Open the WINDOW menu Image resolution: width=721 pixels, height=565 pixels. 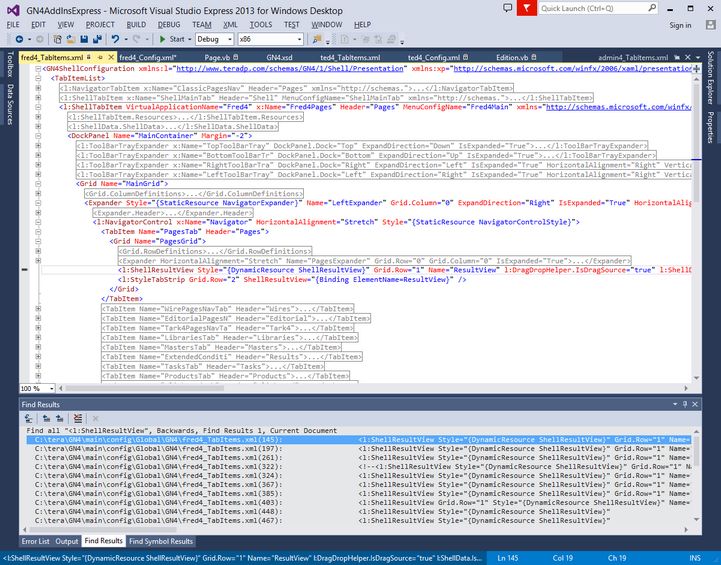326,25
